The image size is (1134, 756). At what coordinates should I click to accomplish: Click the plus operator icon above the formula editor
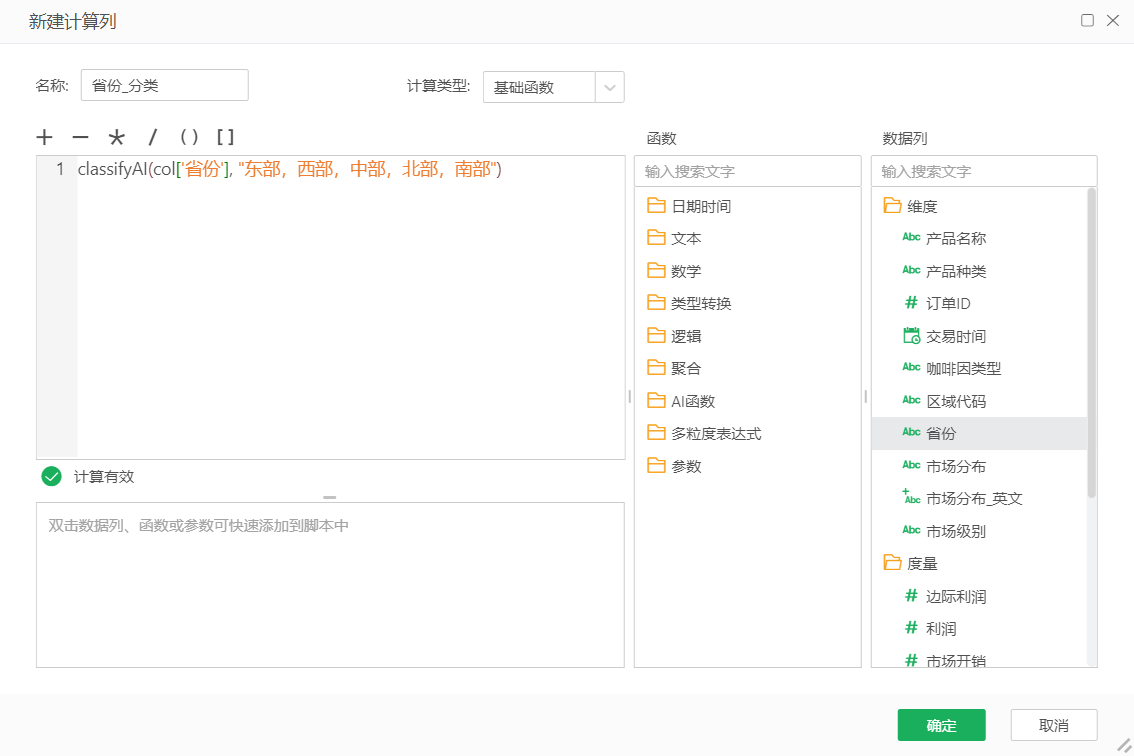pyautogui.click(x=44, y=137)
